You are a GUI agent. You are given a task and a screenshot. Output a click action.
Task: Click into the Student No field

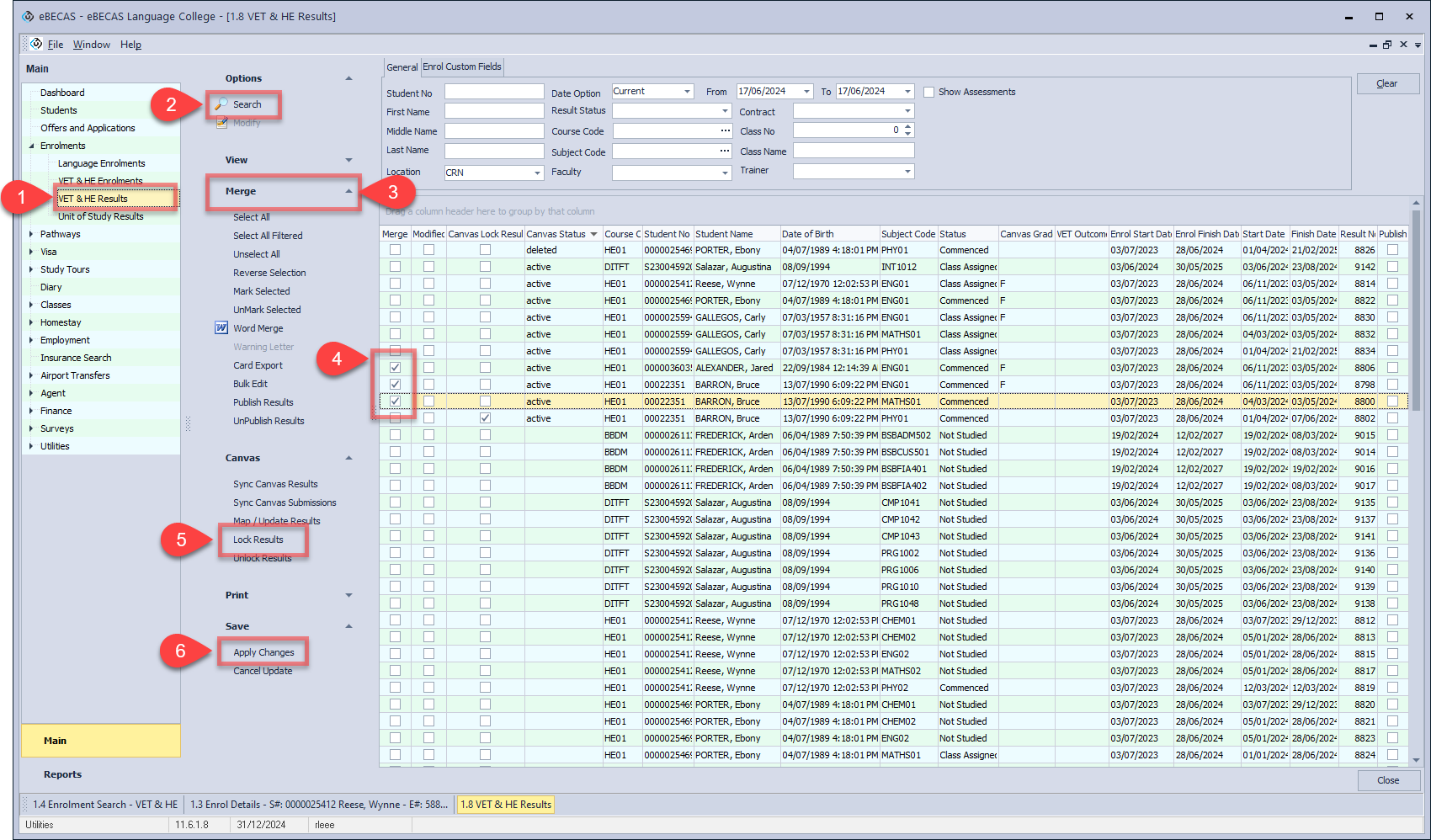[494, 92]
